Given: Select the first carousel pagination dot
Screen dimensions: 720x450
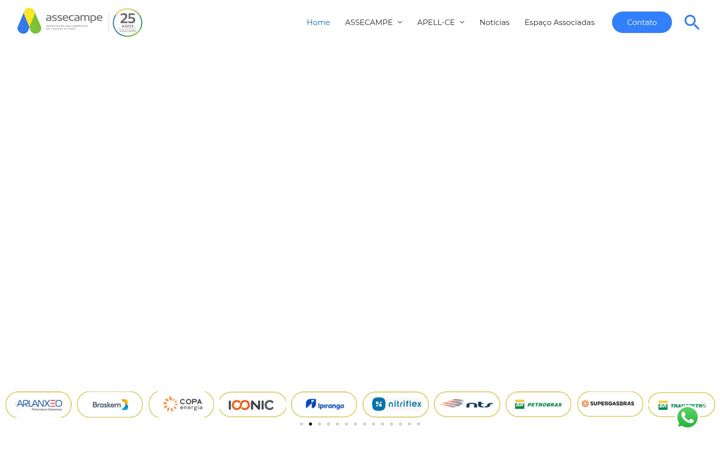Looking at the screenshot, I should coord(301,424).
